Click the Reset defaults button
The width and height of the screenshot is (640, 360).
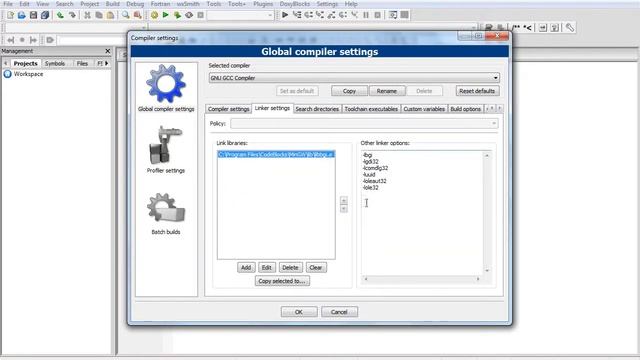(x=477, y=91)
